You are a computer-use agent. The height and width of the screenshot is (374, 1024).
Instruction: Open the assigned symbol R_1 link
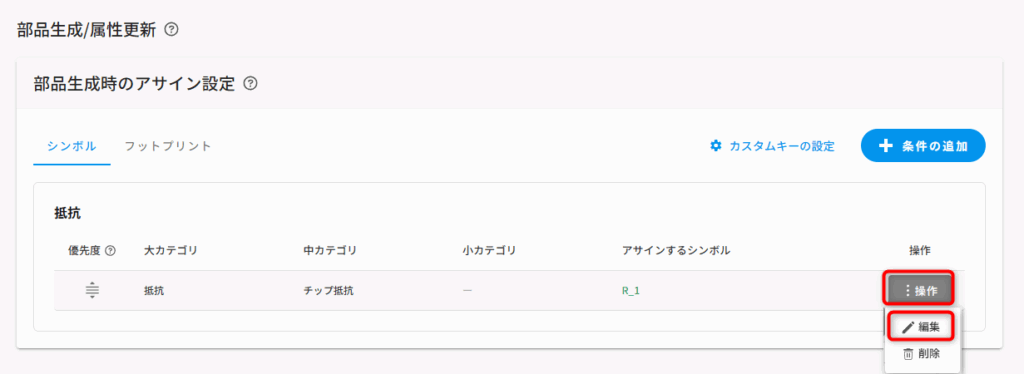[631, 291]
